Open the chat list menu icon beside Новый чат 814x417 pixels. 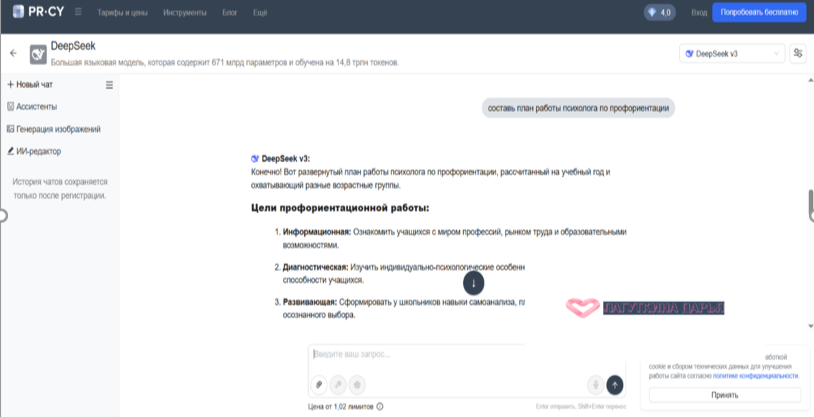pyautogui.click(x=109, y=85)
